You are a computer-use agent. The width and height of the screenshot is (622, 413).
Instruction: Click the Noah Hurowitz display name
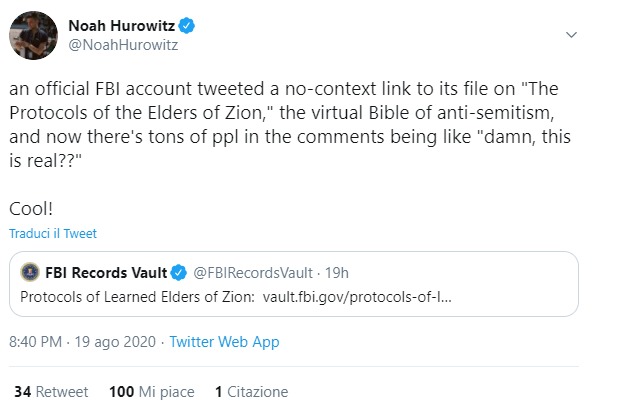[121, 26]
